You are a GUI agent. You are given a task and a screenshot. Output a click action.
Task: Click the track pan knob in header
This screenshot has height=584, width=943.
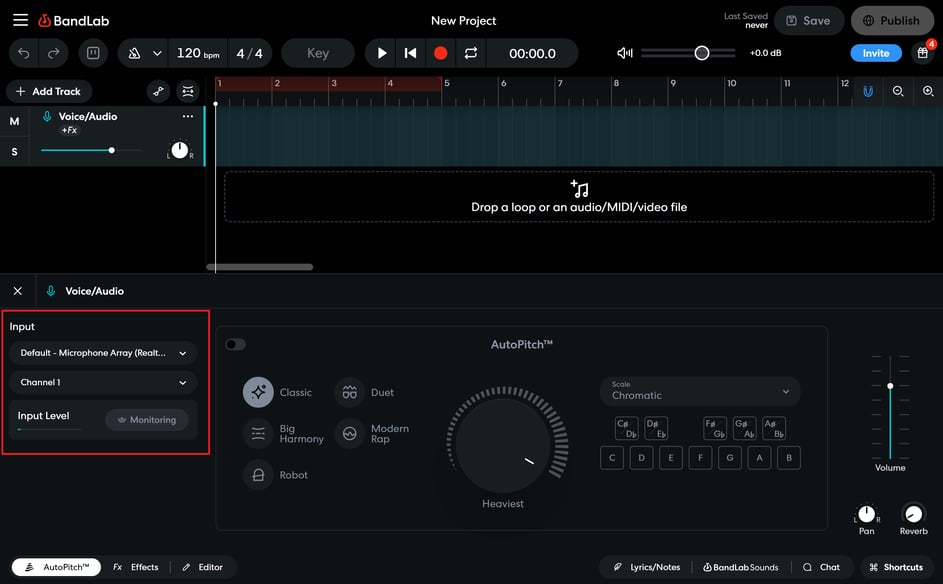click(x=180, y=150)
